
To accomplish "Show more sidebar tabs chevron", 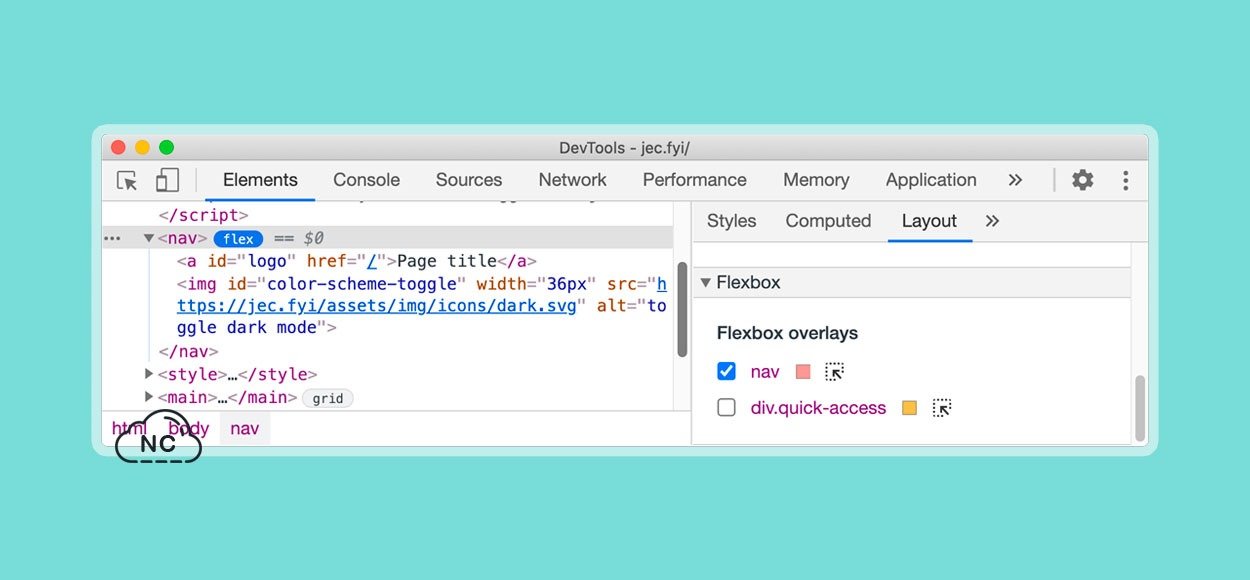I will [992, 221].
